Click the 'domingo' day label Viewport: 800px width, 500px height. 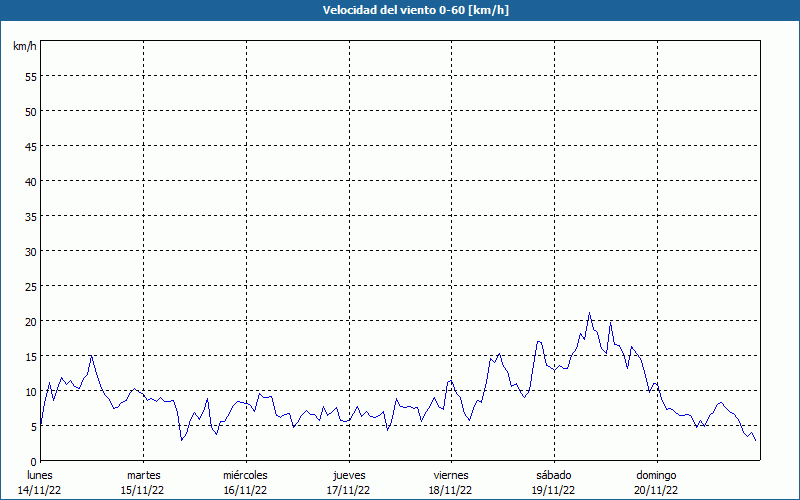click(x=656, y=475)
